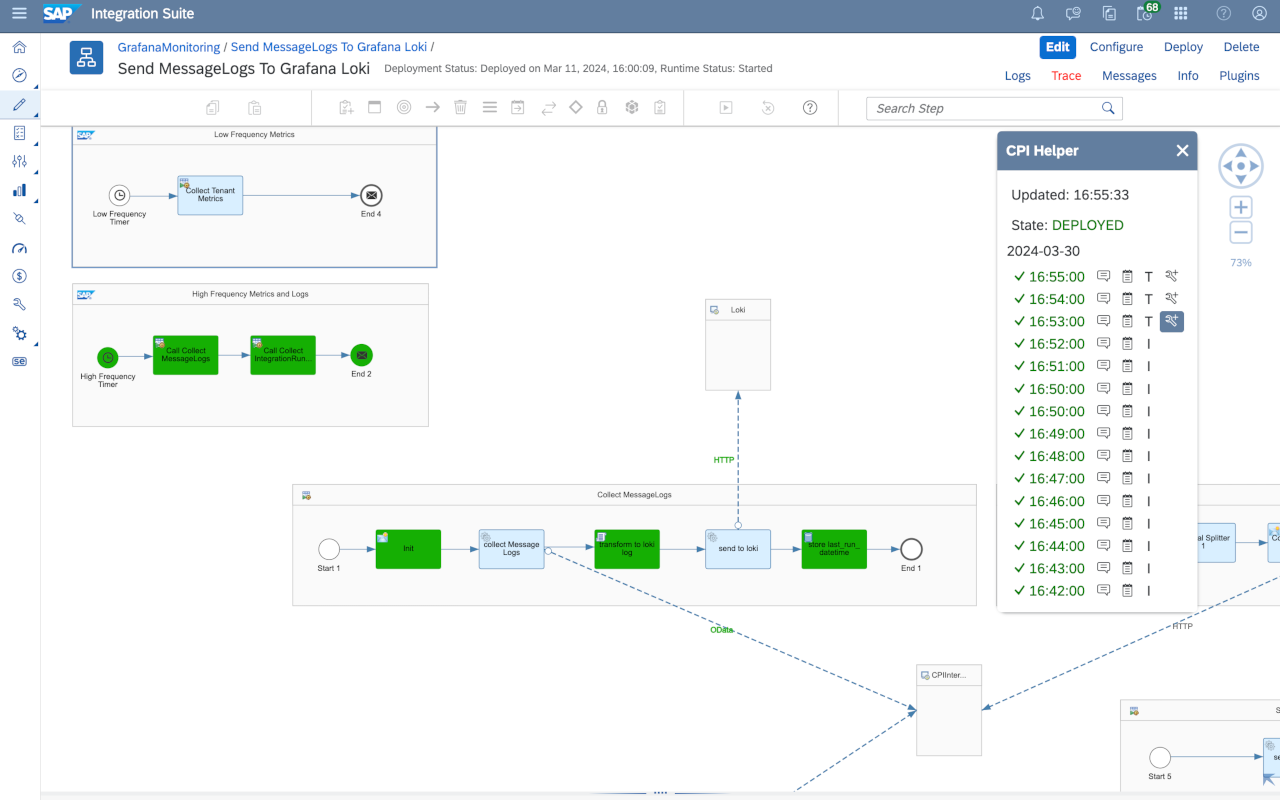Toggle trace for the 16:55 log entry
Image resolution: width=1280 pixels, height=800 pixels.
(x=1172, y=277)
